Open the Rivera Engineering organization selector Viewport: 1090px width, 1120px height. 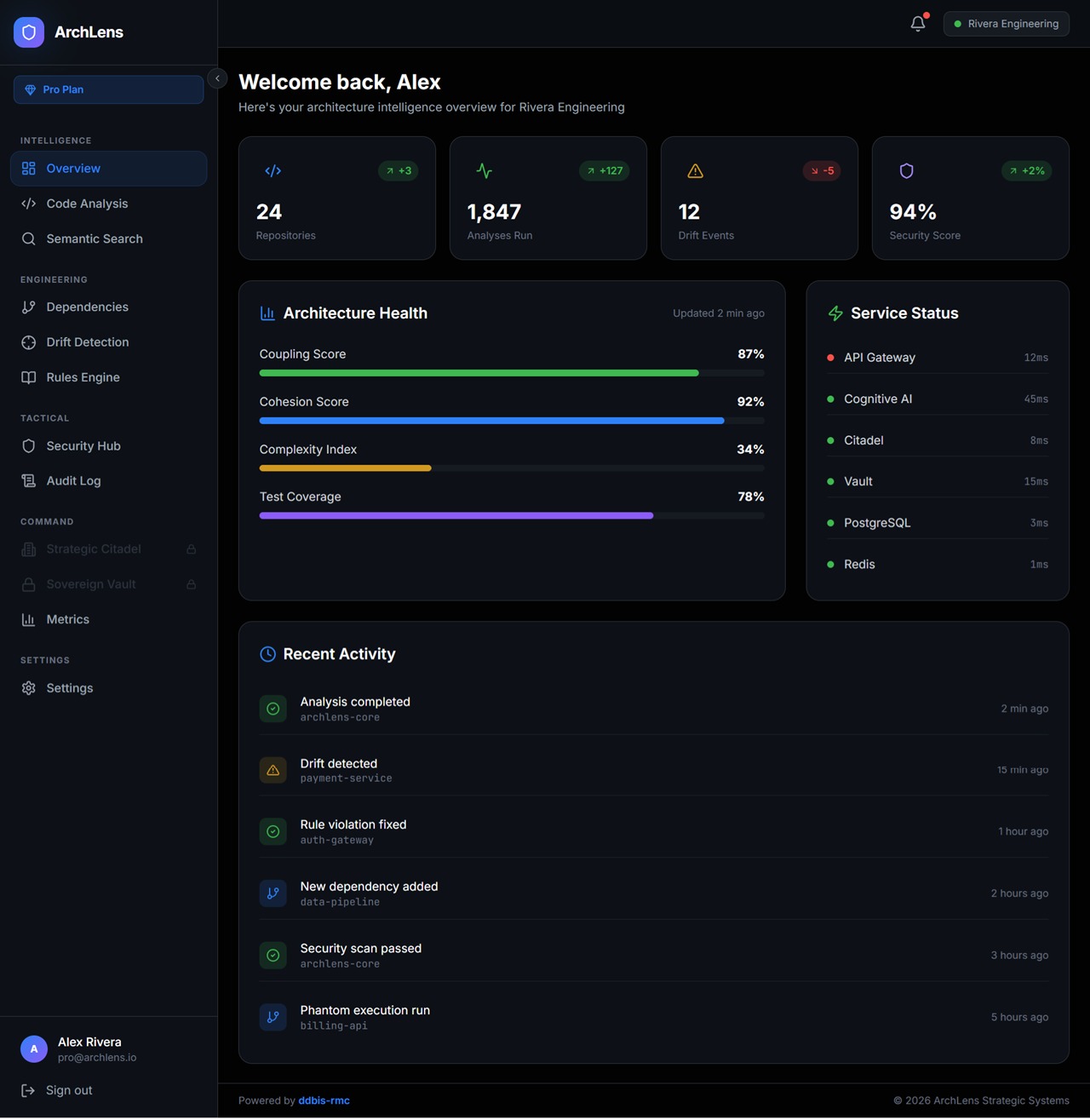pos(1007,24)
